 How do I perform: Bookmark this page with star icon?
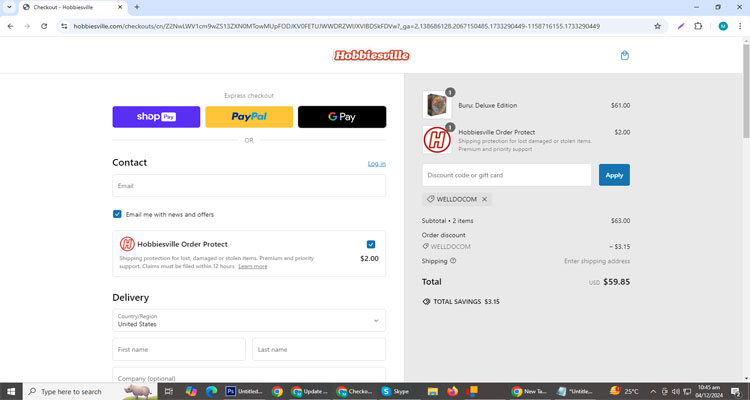click(x=657, y=26)
